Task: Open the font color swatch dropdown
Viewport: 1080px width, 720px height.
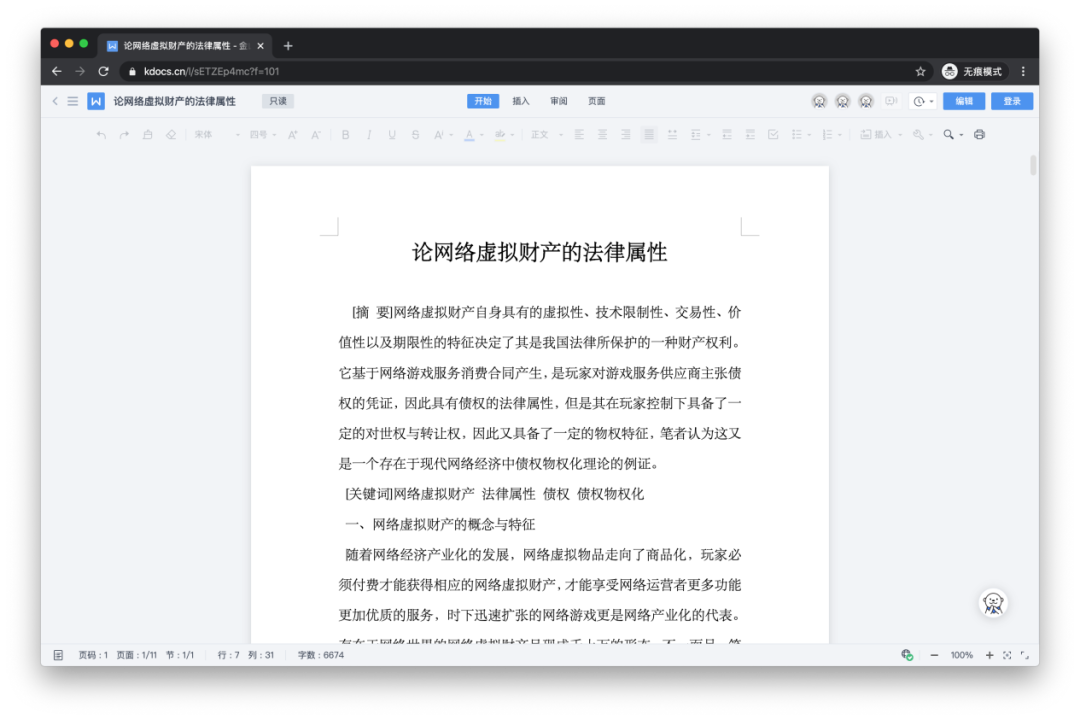Action: (x=469, y=134)
